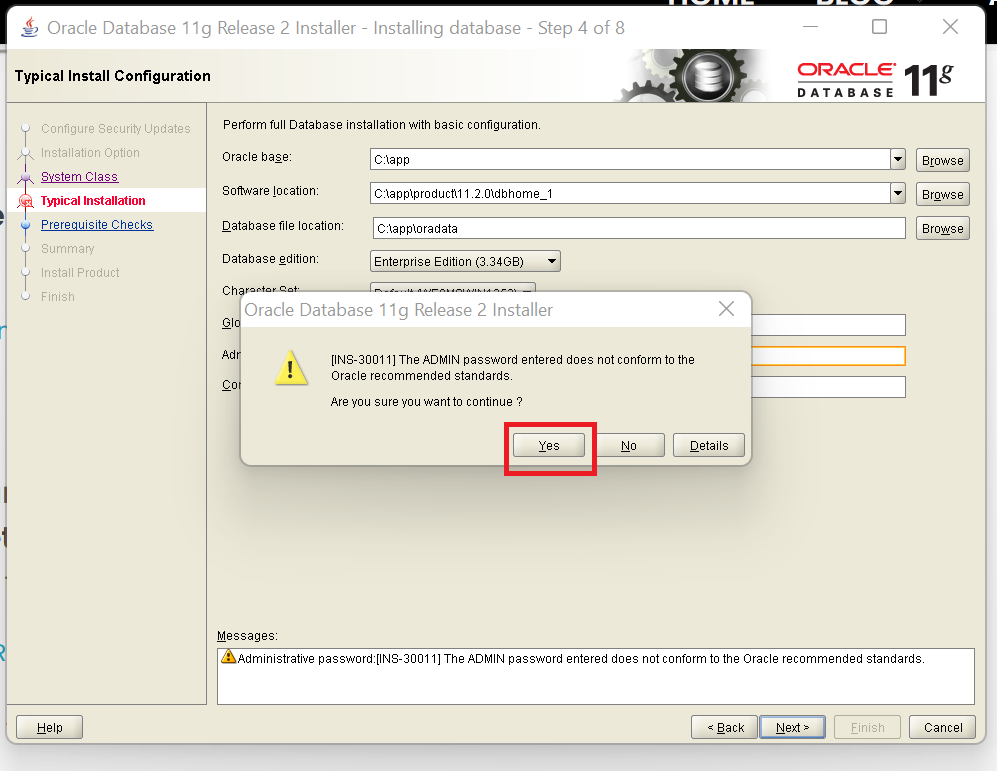Click the Oracle base path field
Image resolution: width=997 pixels, height=771 pixels.
pyautogui.click(x=630, y=159)
